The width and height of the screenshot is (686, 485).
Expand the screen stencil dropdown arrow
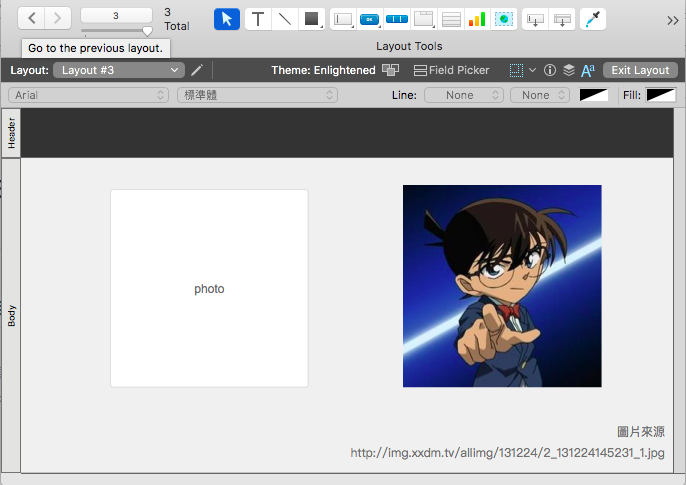pyautogui.click(x=532, y=70)
